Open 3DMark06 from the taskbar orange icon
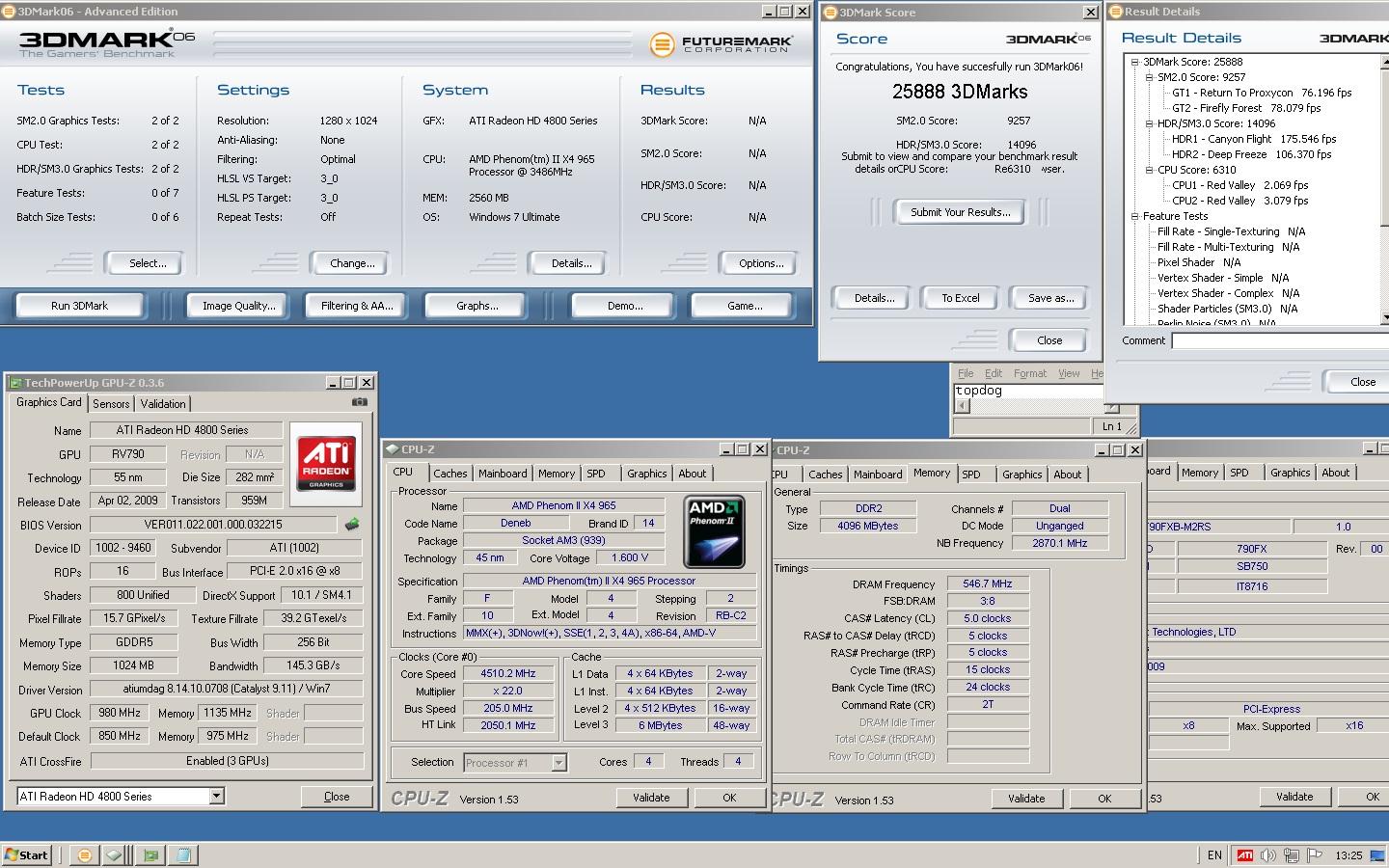Viewport: 1389px width, 868px height. (84, 854)
